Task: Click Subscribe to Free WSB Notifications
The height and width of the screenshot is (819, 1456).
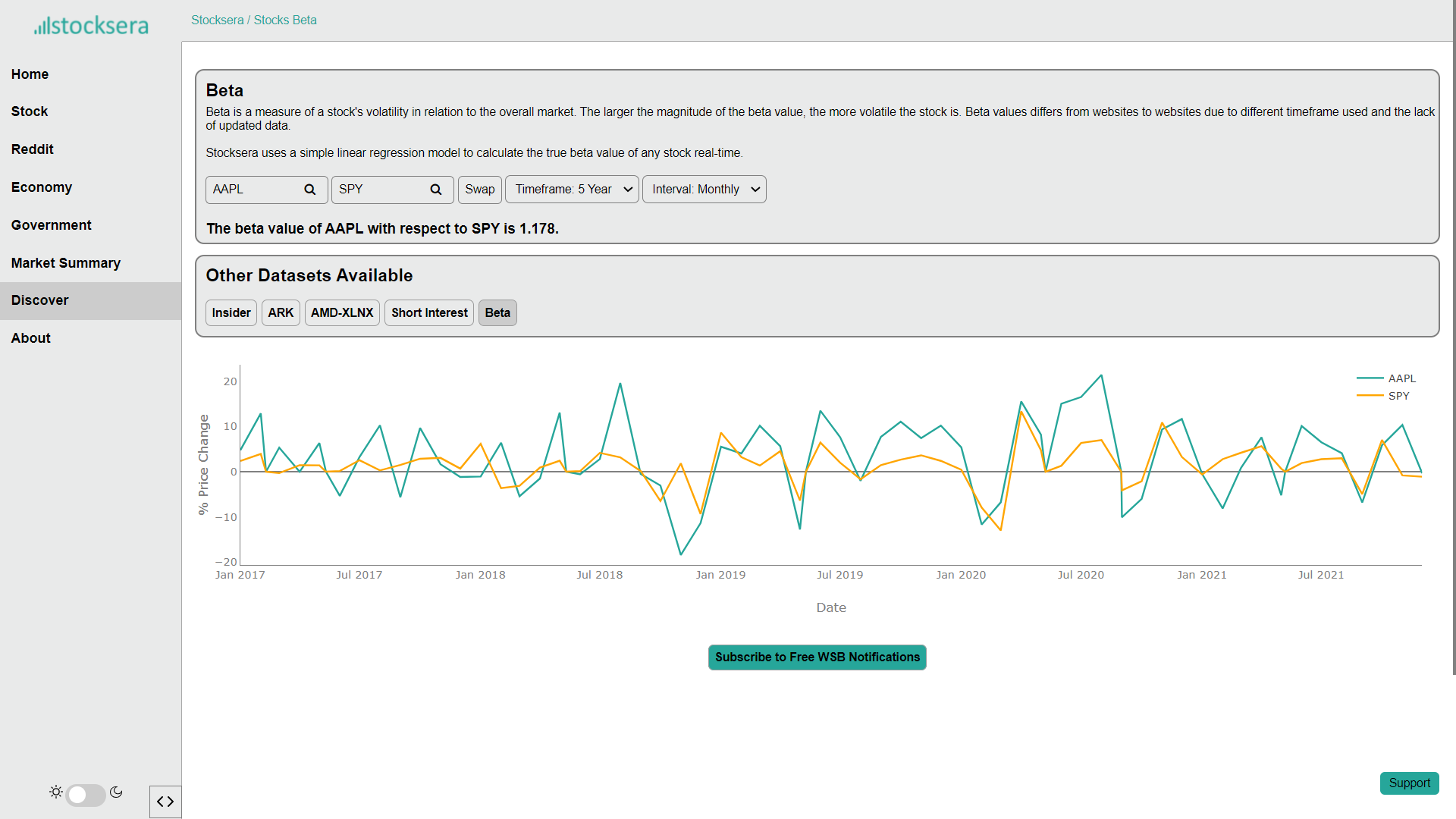Action: tap(817, 657)
